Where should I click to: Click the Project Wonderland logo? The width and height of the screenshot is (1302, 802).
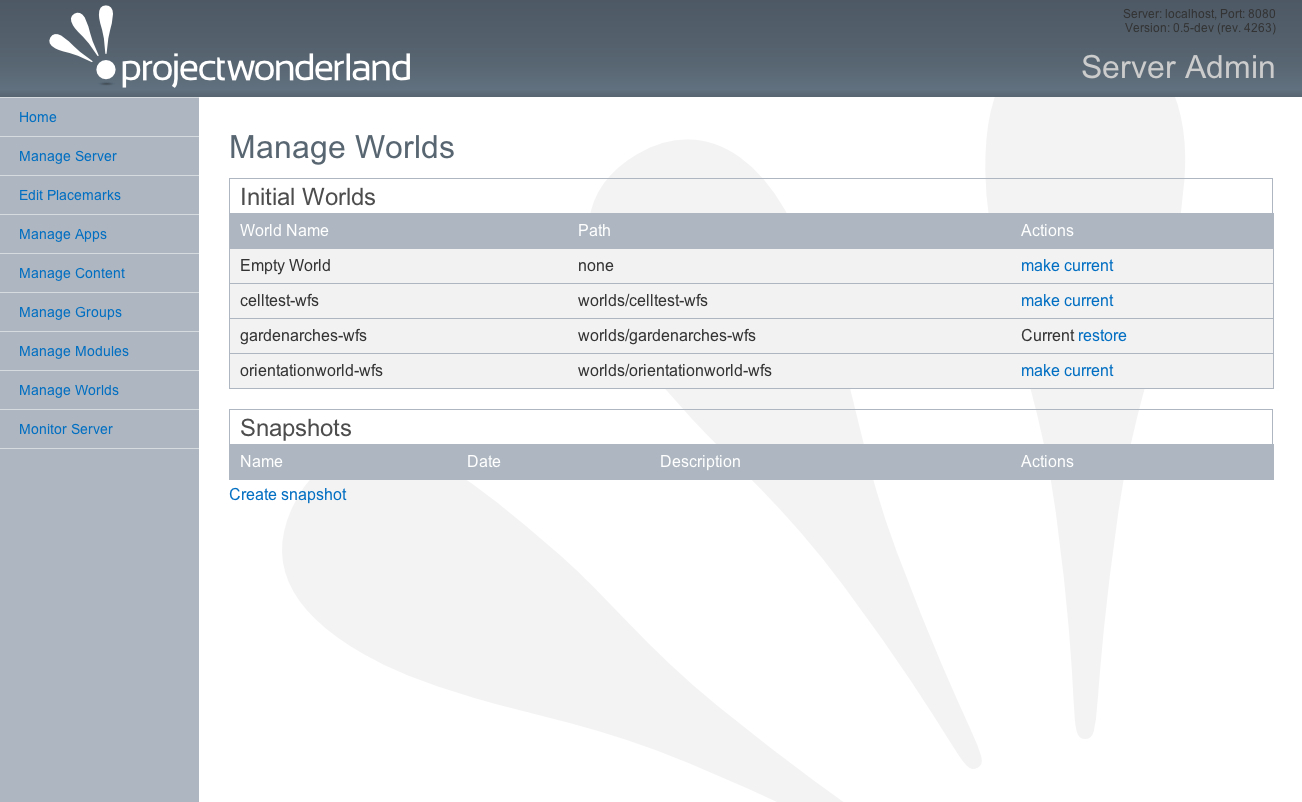[x=230, y=51]
